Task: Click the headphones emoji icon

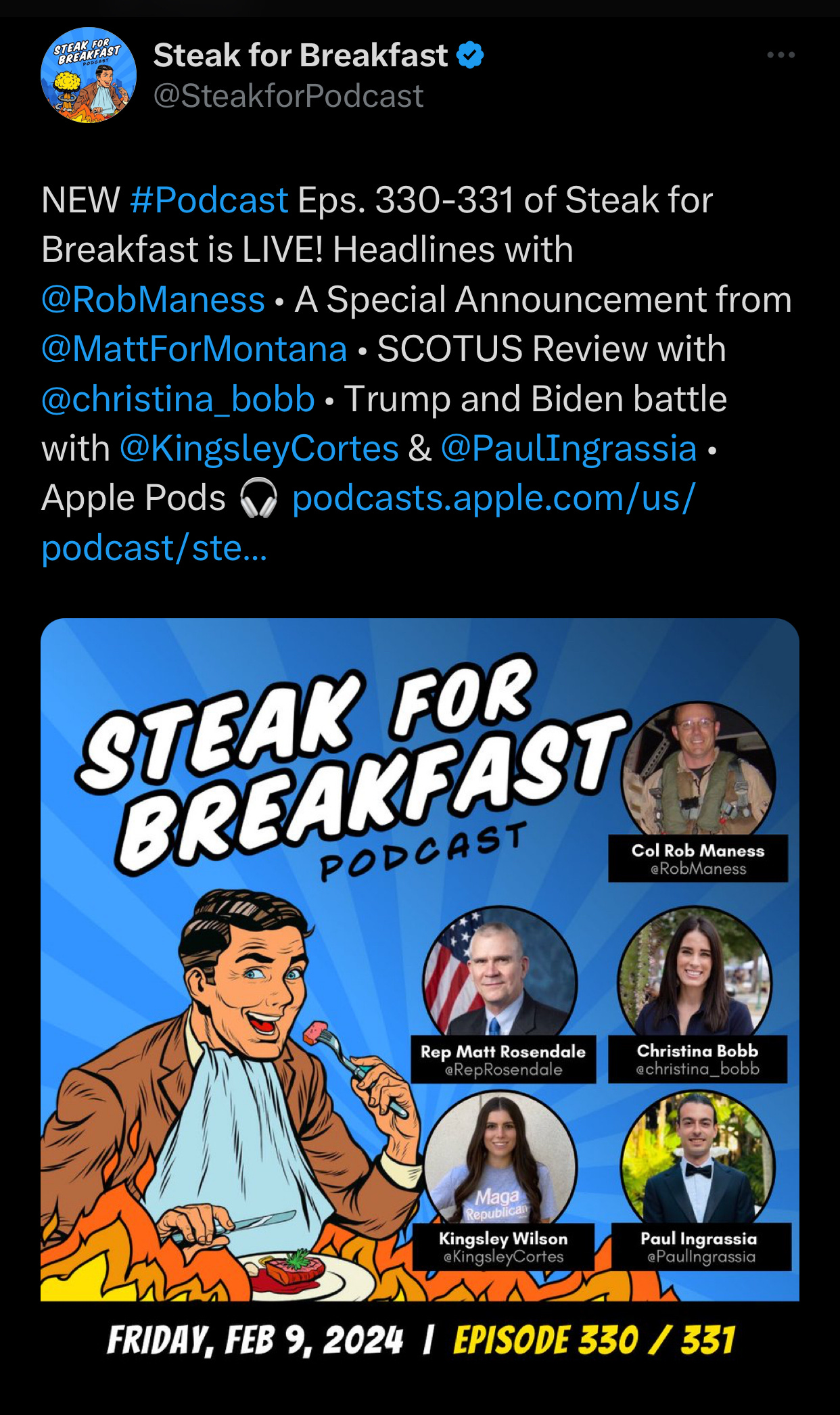Action: [x=258, y=498]
